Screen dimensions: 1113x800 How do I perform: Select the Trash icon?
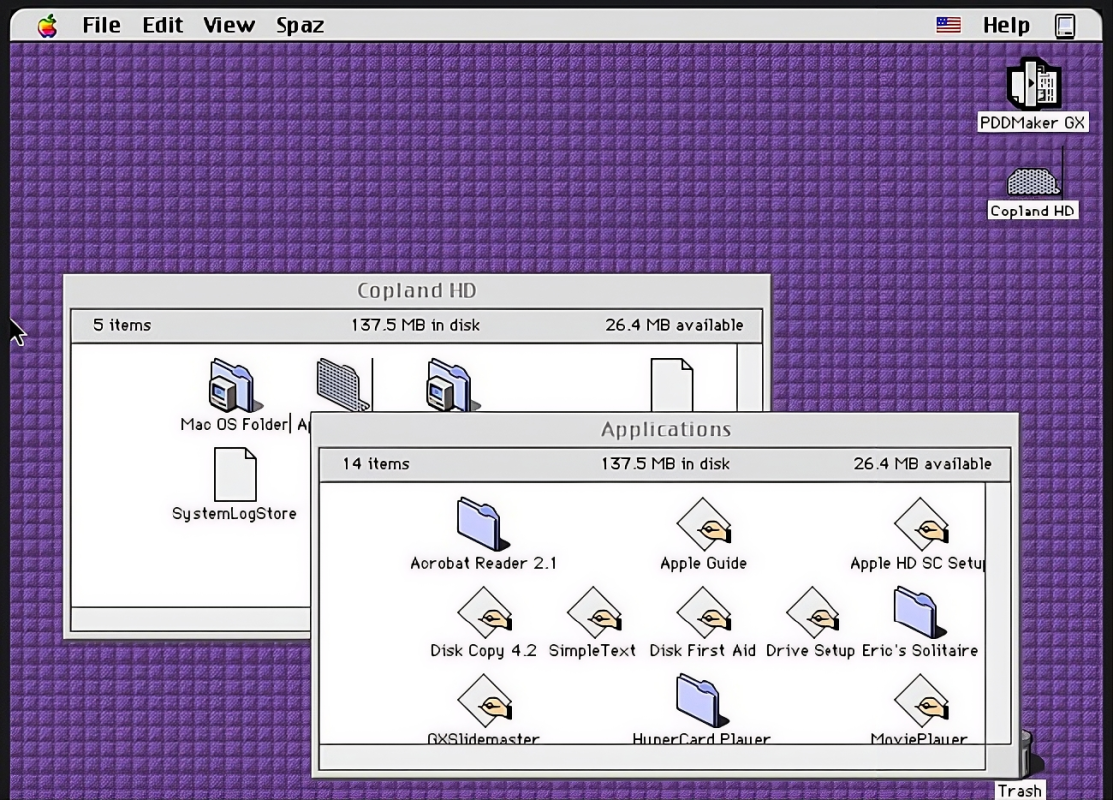1031,755
